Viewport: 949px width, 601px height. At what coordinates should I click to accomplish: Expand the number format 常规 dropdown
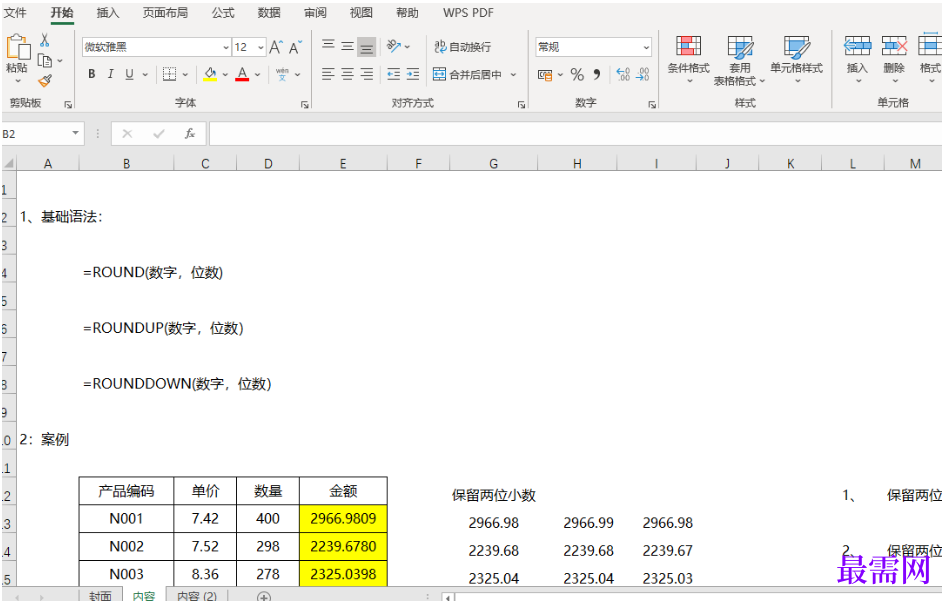(645, 47)
